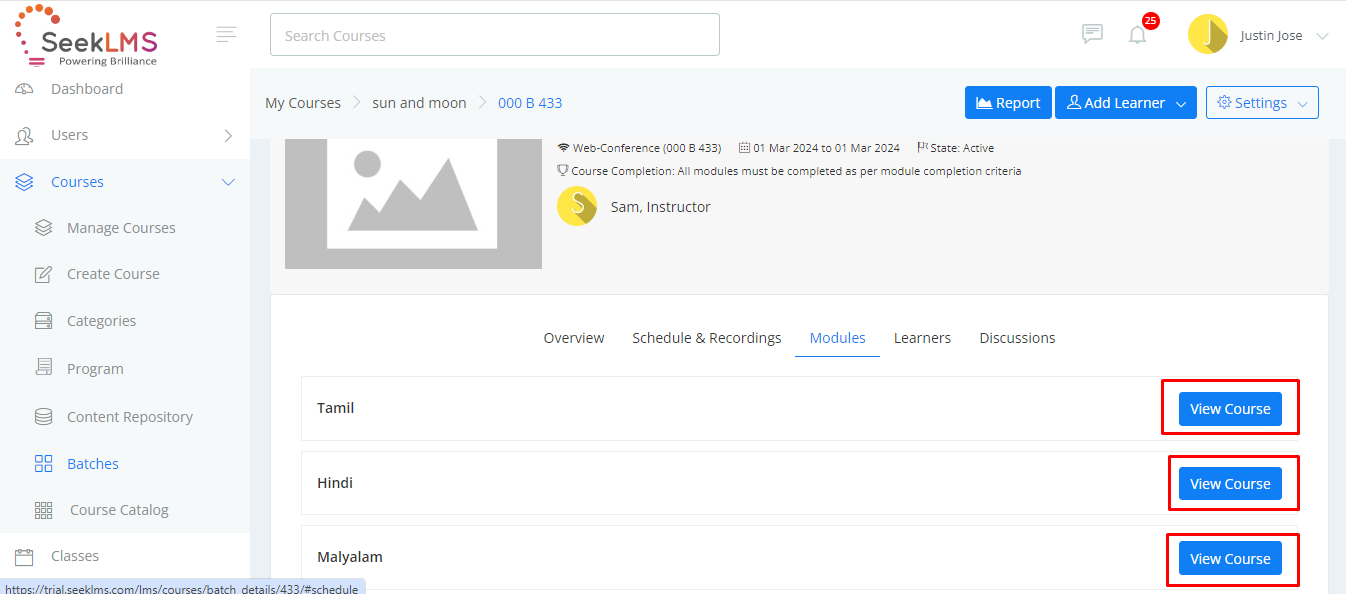Image resolution: width=1346 pixels, height=594 pixels.
Task: Open sun and moon breadcrumb
Action: click(x=419, y=103)
